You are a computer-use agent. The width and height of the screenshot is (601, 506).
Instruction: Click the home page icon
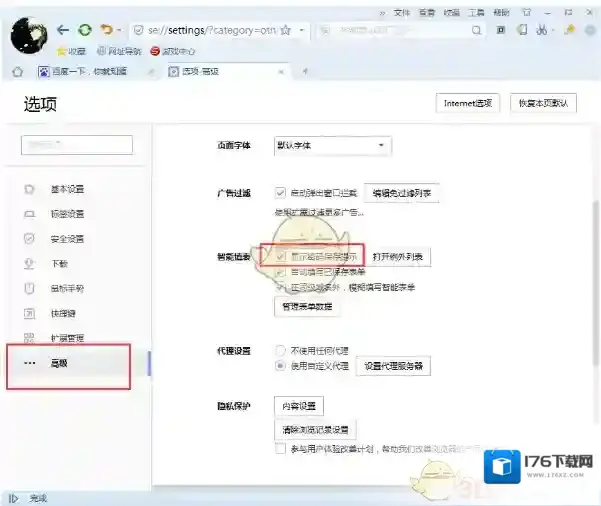point(18,72)
